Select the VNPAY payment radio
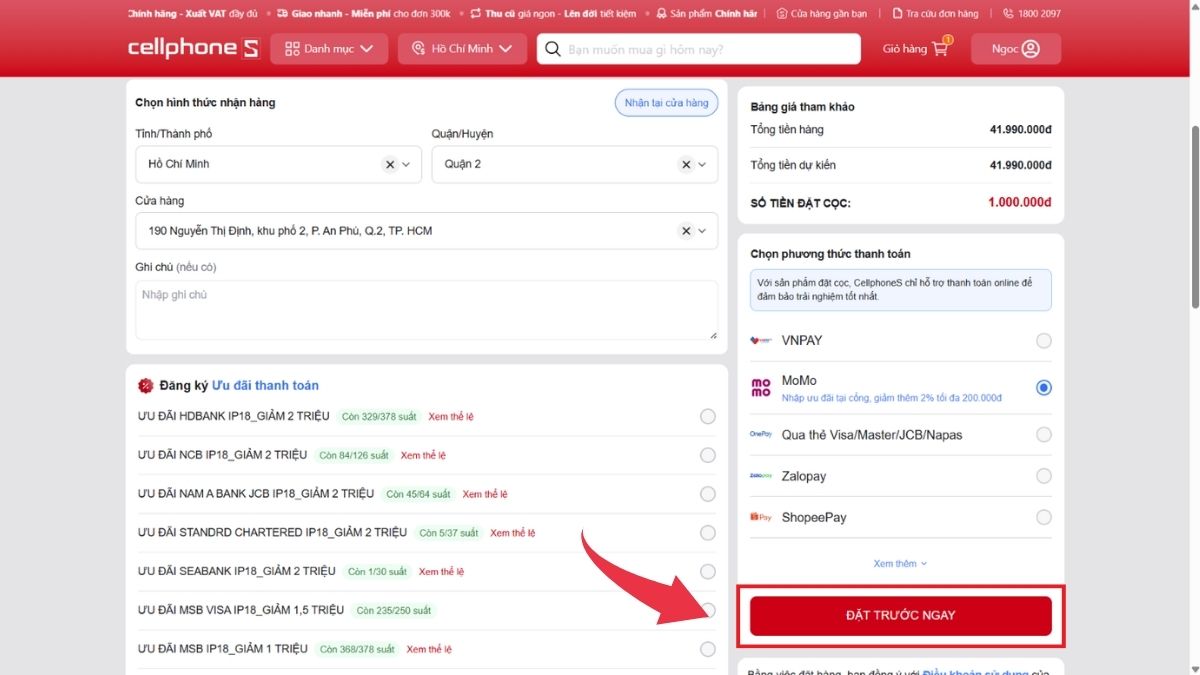 click(1044, 341)
